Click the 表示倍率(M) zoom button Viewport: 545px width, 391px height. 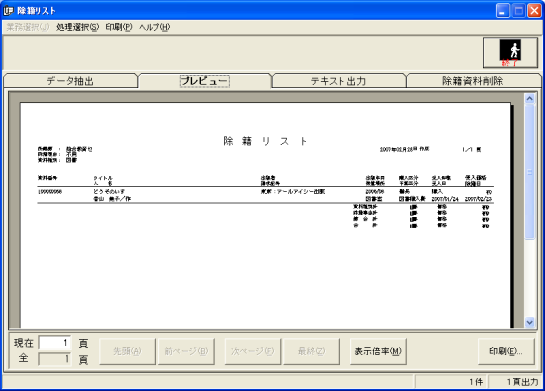[378, 351]
